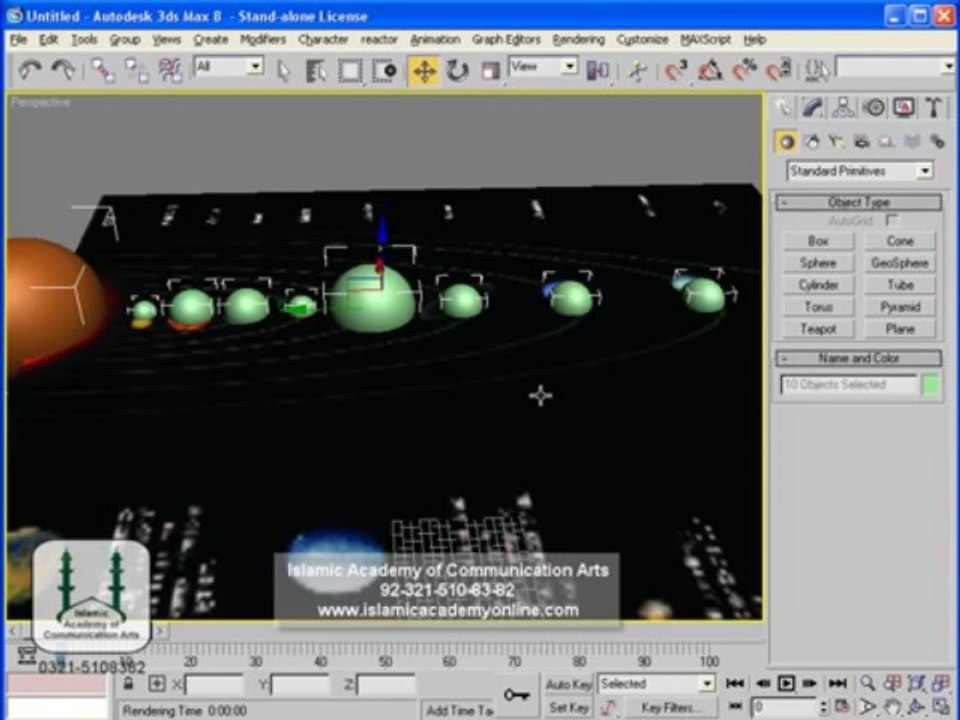960x720 pixels.
Task: Select the Shapes category icon
Action: click(x=812, y=142)
